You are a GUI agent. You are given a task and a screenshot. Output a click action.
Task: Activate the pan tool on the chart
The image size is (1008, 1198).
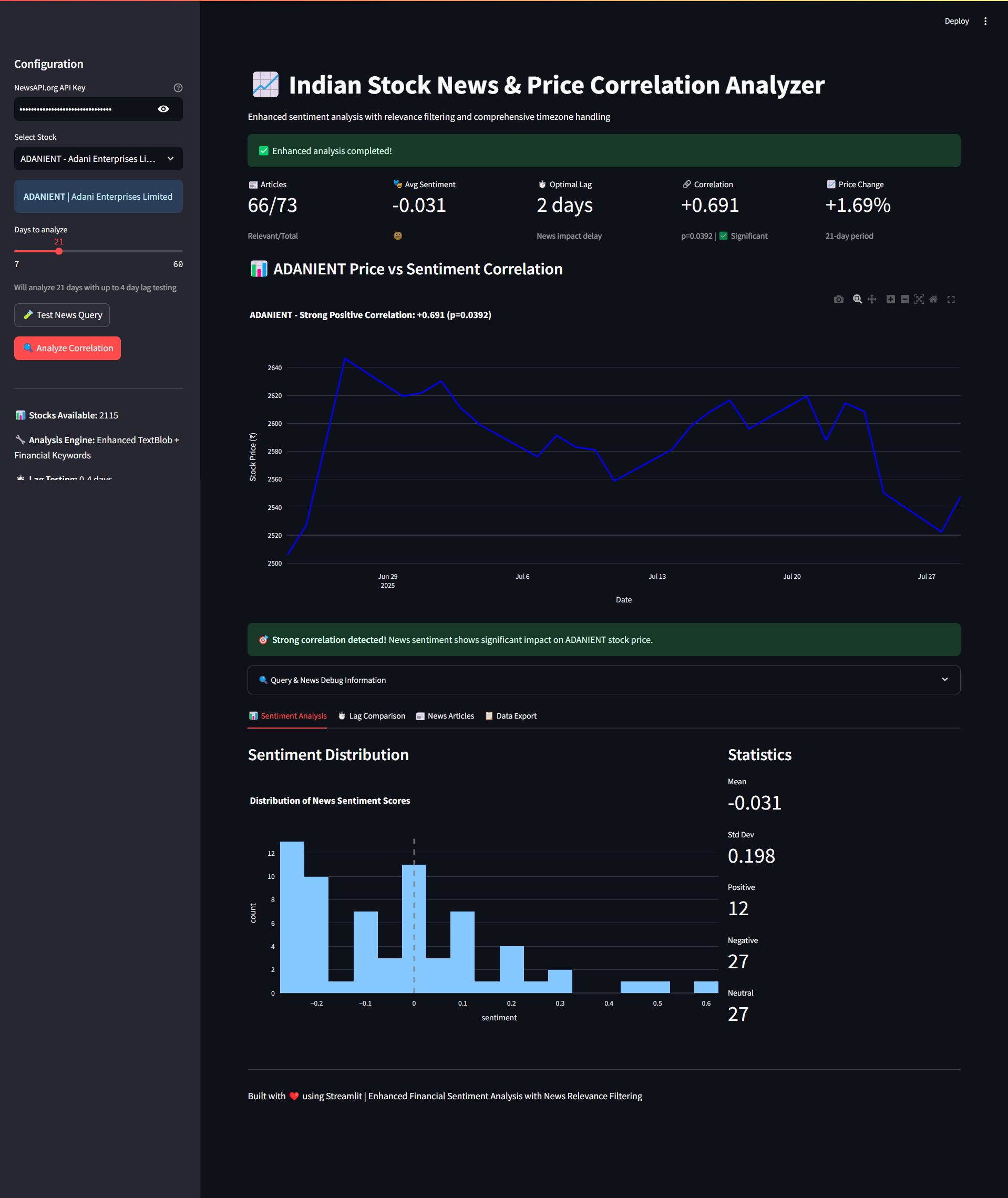tap(871, 299)
